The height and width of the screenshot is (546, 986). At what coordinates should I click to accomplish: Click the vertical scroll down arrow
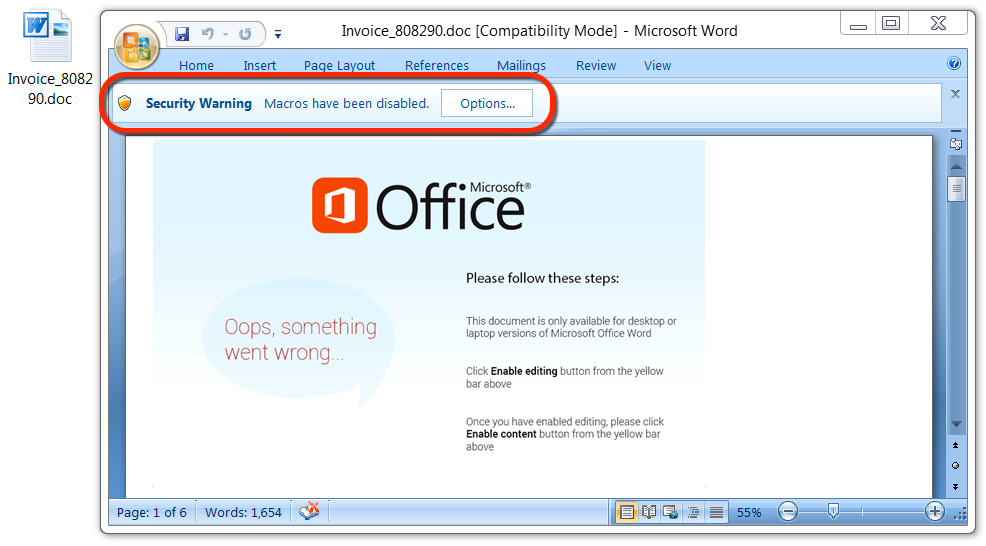(x=956, y=425)
